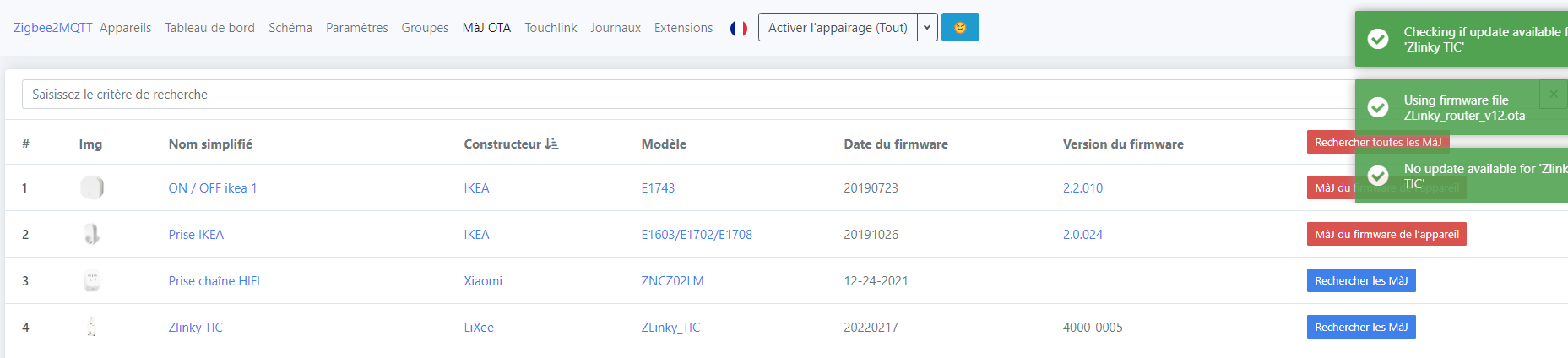Click the blue sun theme button
Image resolution: width=1568 pixels, height=358 pixels.
pos(960,27)
